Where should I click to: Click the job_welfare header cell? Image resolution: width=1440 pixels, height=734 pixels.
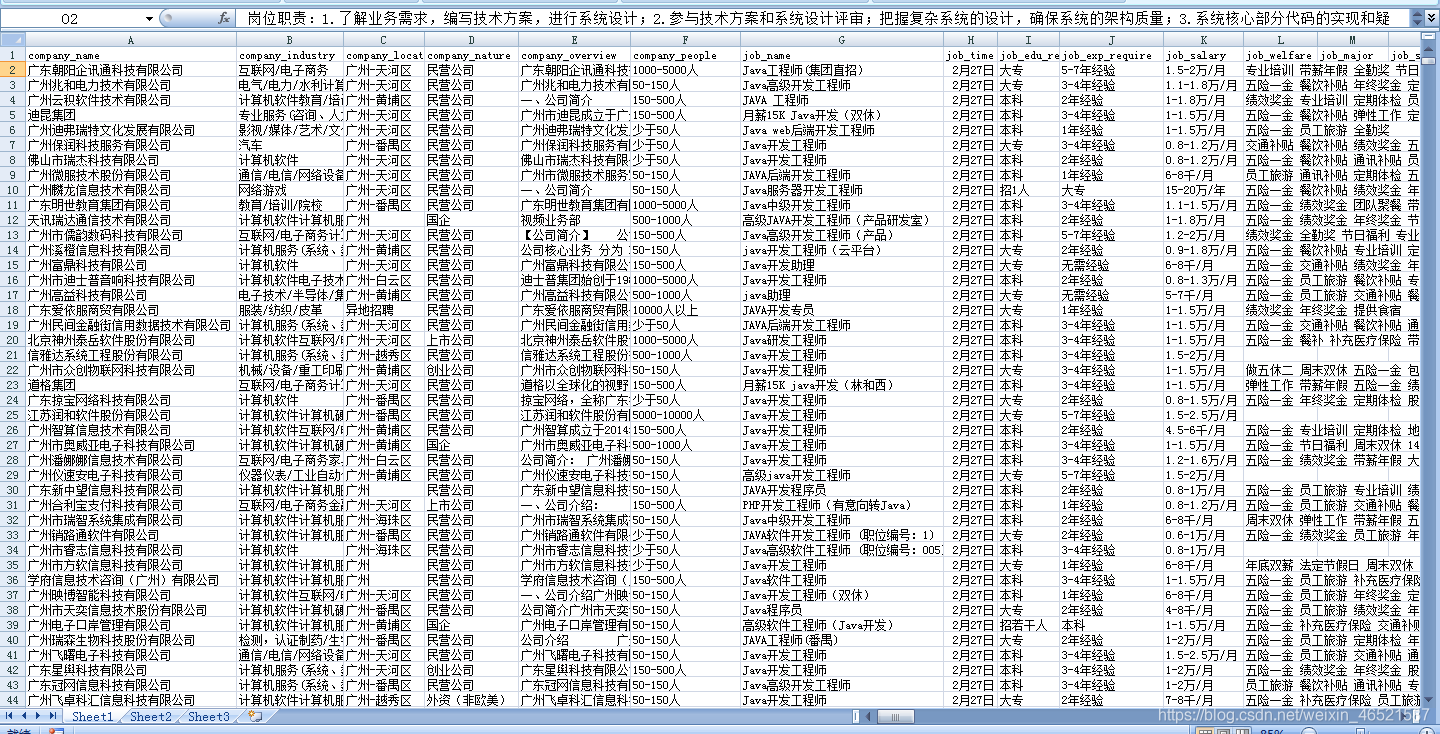(x=1280, y=55)
